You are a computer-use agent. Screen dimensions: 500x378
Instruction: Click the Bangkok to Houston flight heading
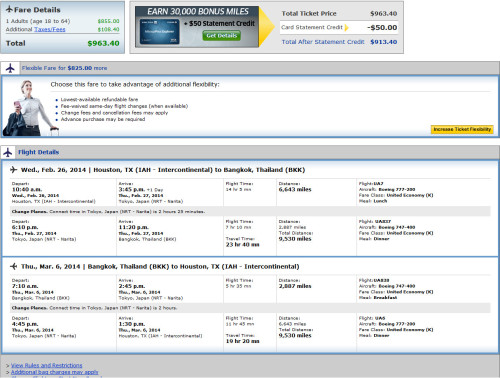tap(160, 267)
